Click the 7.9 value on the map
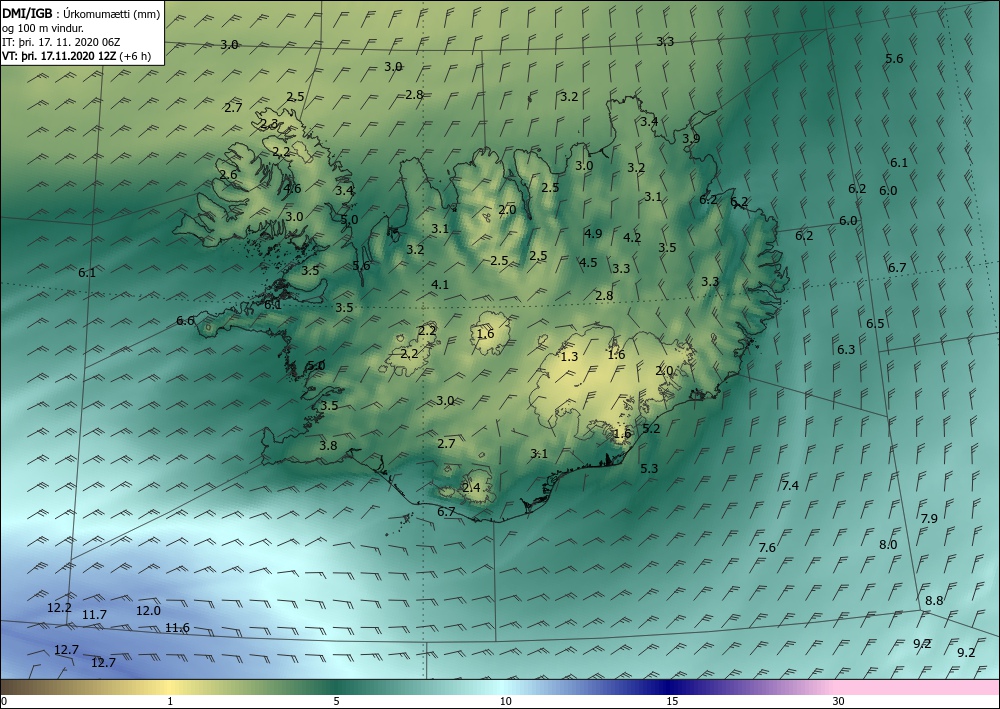The image size is (1000, 709). (929, 518)
